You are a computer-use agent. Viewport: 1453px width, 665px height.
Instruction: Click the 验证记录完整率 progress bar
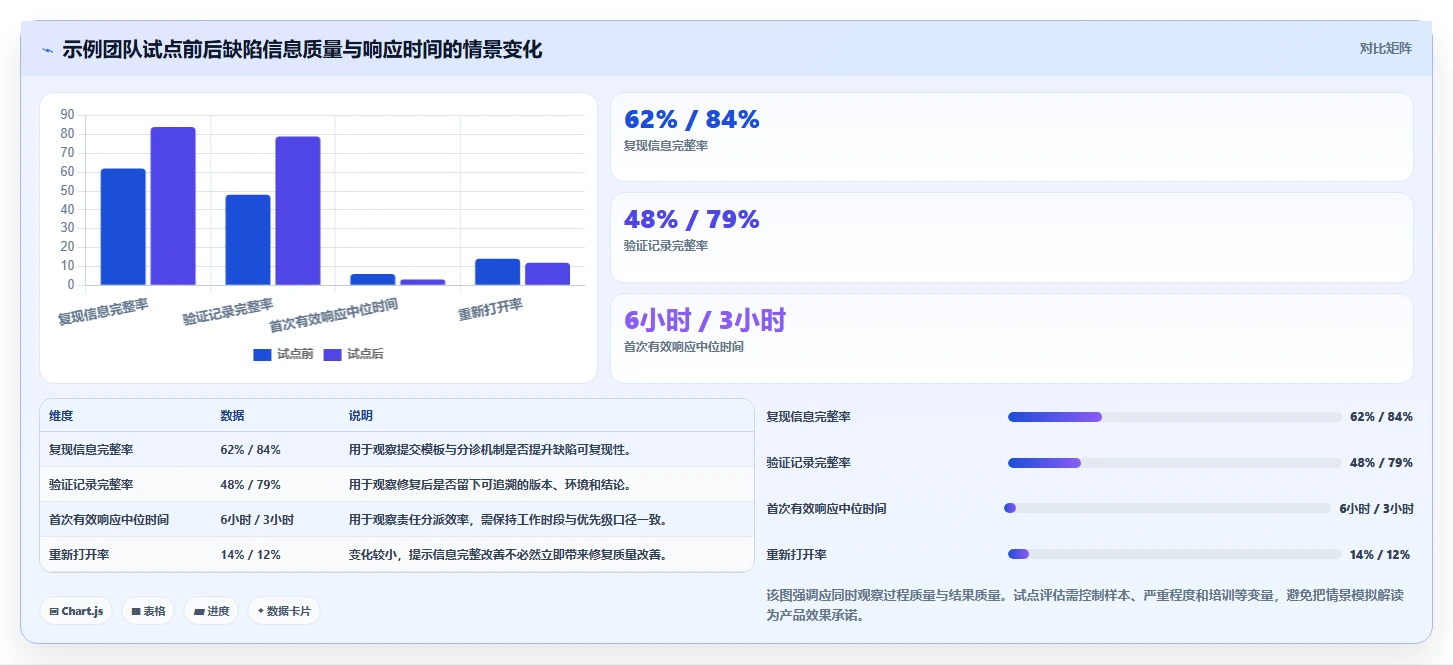click(1174, 463)
